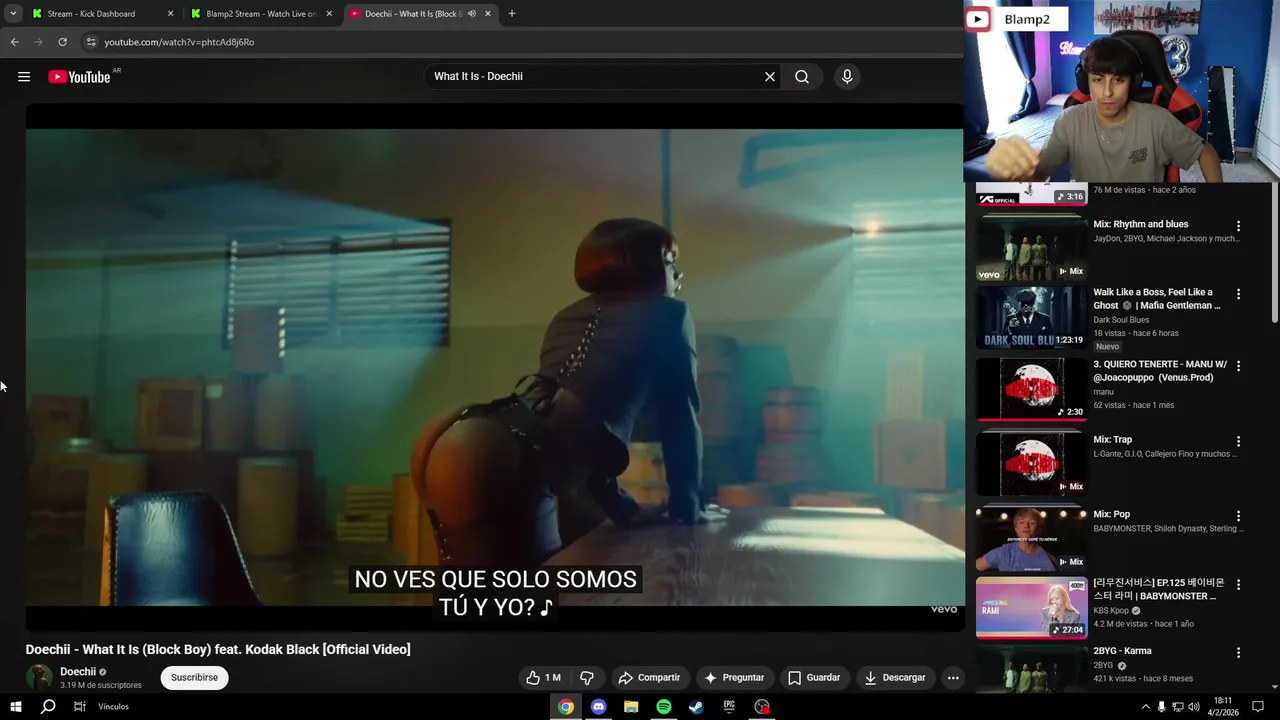Open the QUIERO TENERTE thumbnail
This screenshot has width=1280, height=720.
(x=1031, y=389)
